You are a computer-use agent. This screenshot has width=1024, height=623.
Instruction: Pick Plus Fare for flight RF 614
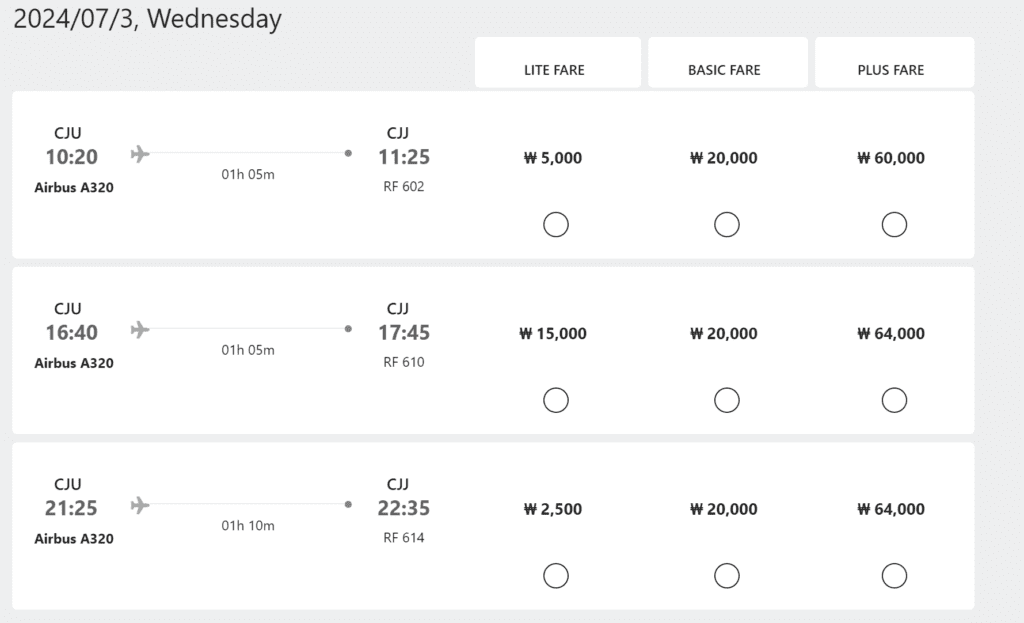pyautogui.click(x=893, y=576)
